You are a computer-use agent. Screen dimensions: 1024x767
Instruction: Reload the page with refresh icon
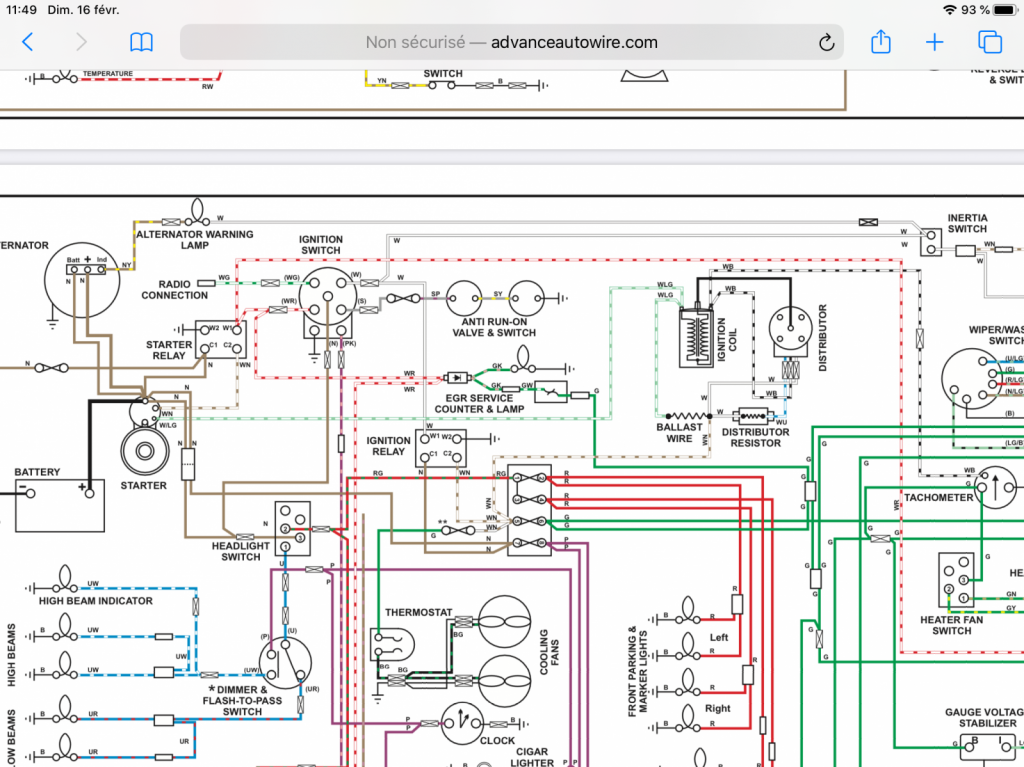[826, 42]
